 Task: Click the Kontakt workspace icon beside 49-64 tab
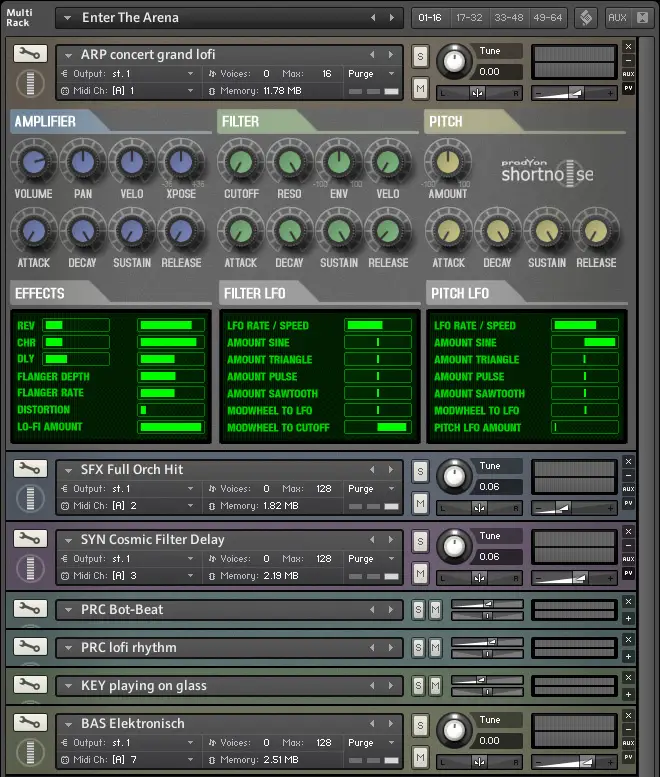[586, 18]
